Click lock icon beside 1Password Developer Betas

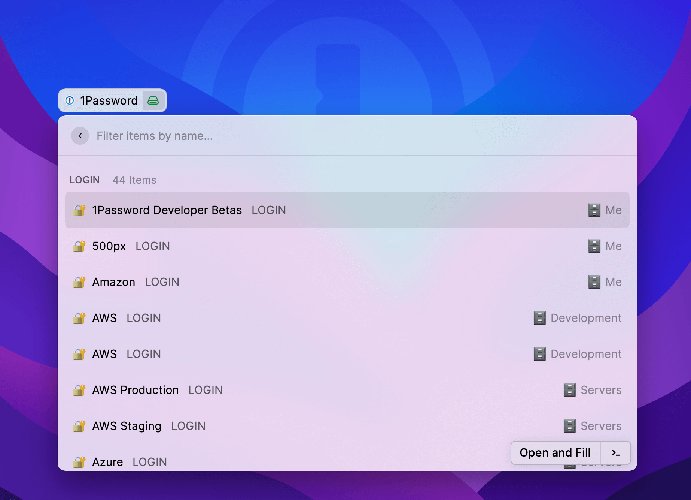(79, 210)
